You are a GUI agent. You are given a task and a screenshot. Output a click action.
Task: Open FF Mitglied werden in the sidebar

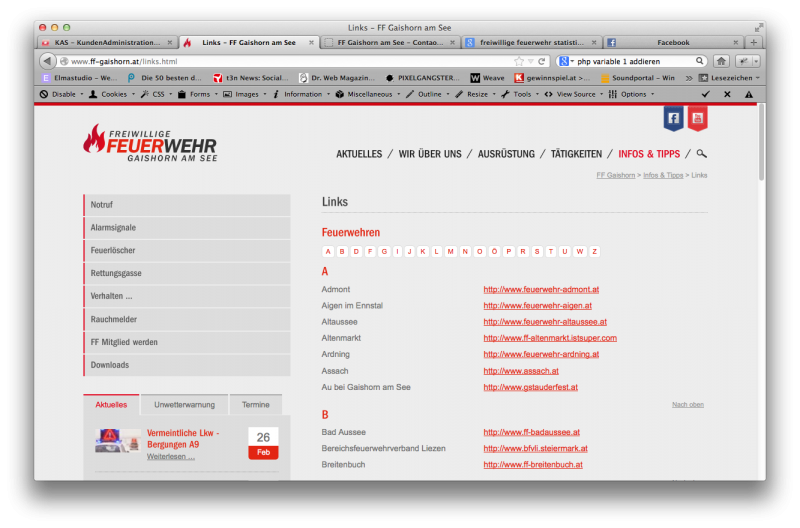pos(187,342)
